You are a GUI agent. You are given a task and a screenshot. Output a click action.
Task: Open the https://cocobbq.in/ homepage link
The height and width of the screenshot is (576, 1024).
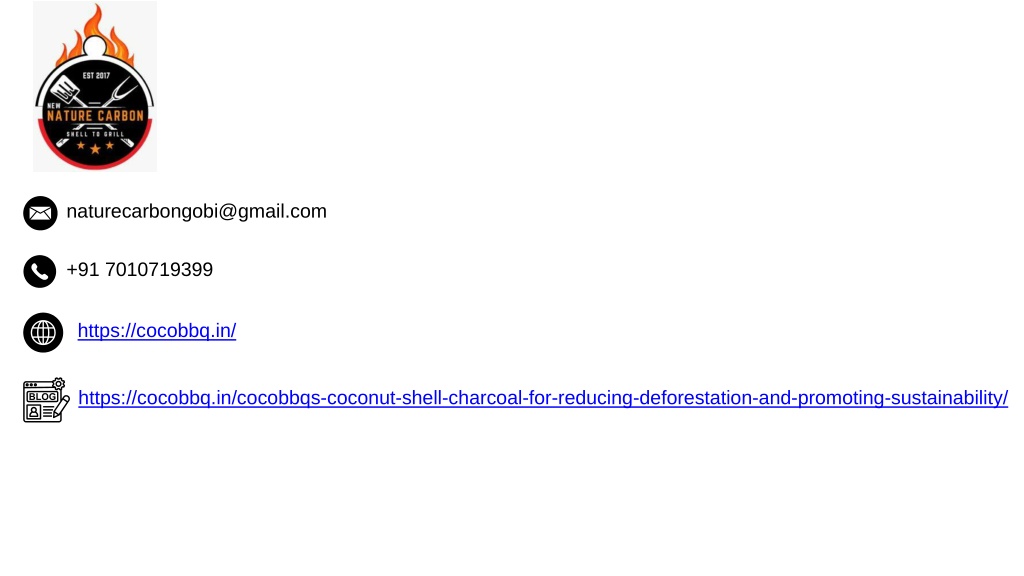click(x=157, y=331)
